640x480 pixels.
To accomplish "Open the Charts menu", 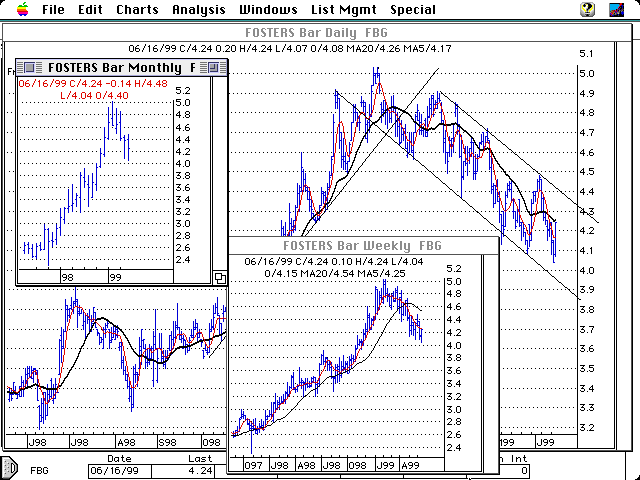I will tap(137, 9).
